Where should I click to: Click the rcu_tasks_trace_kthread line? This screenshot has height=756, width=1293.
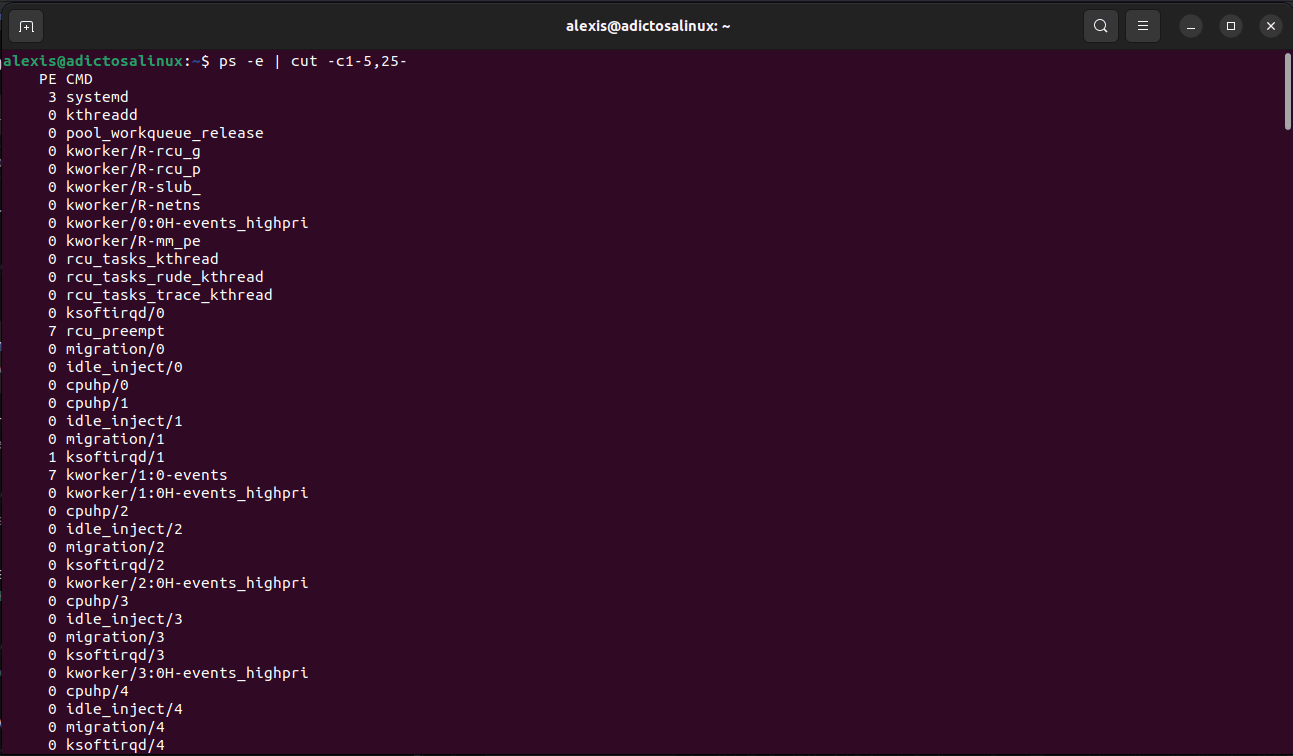[x=160, y=295]
